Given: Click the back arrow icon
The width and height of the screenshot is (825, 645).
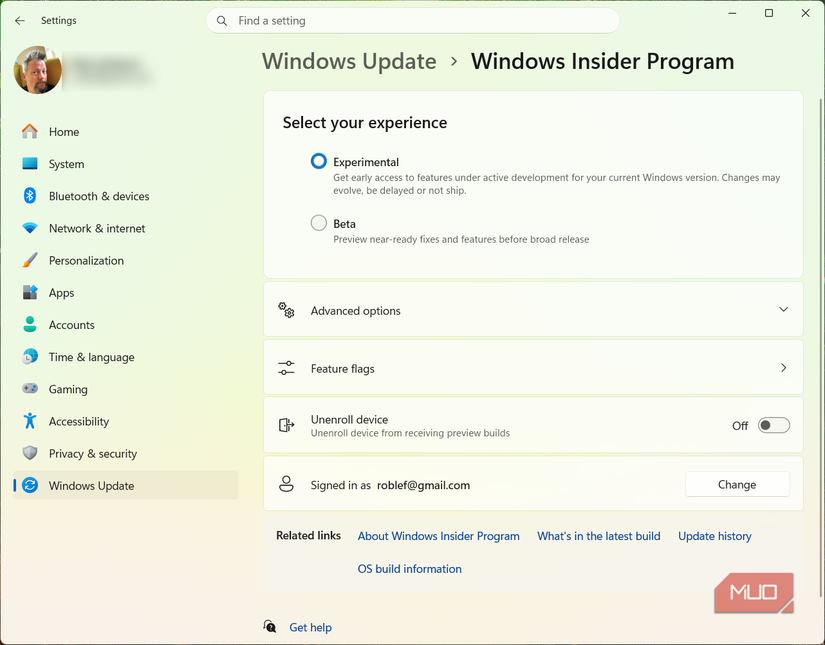Looking at the screenshot, I should tap(20, 21).
